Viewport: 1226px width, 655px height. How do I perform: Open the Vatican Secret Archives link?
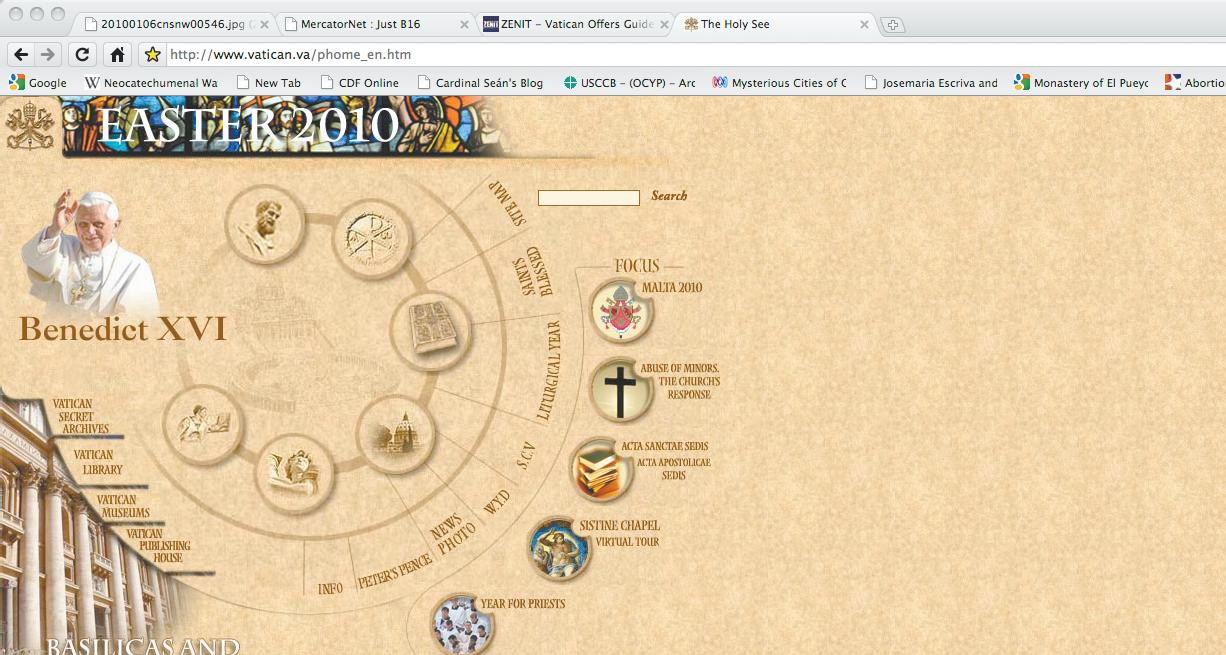click(x=82, y=417)
